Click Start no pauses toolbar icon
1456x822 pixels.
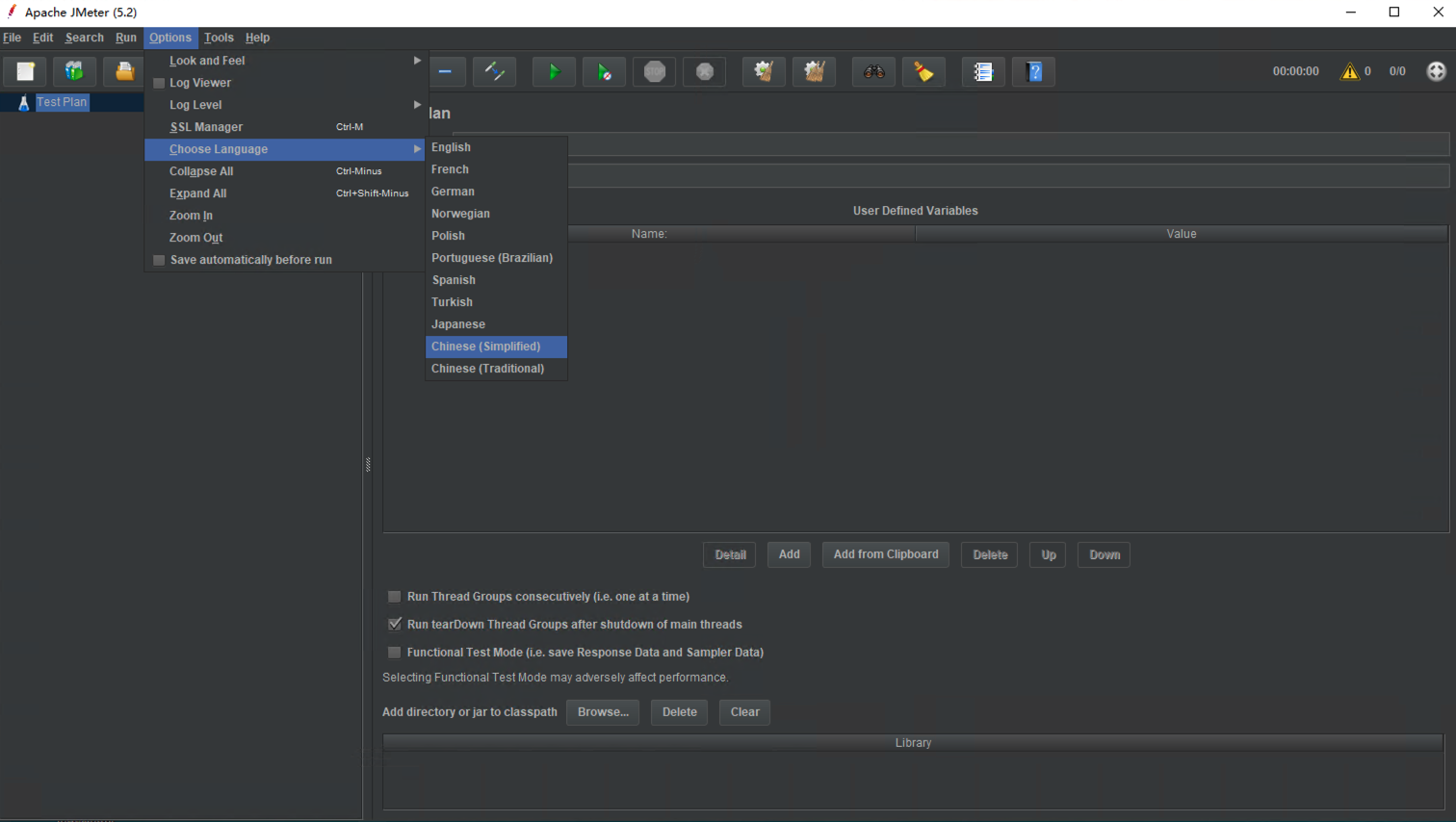click(604, 72)
